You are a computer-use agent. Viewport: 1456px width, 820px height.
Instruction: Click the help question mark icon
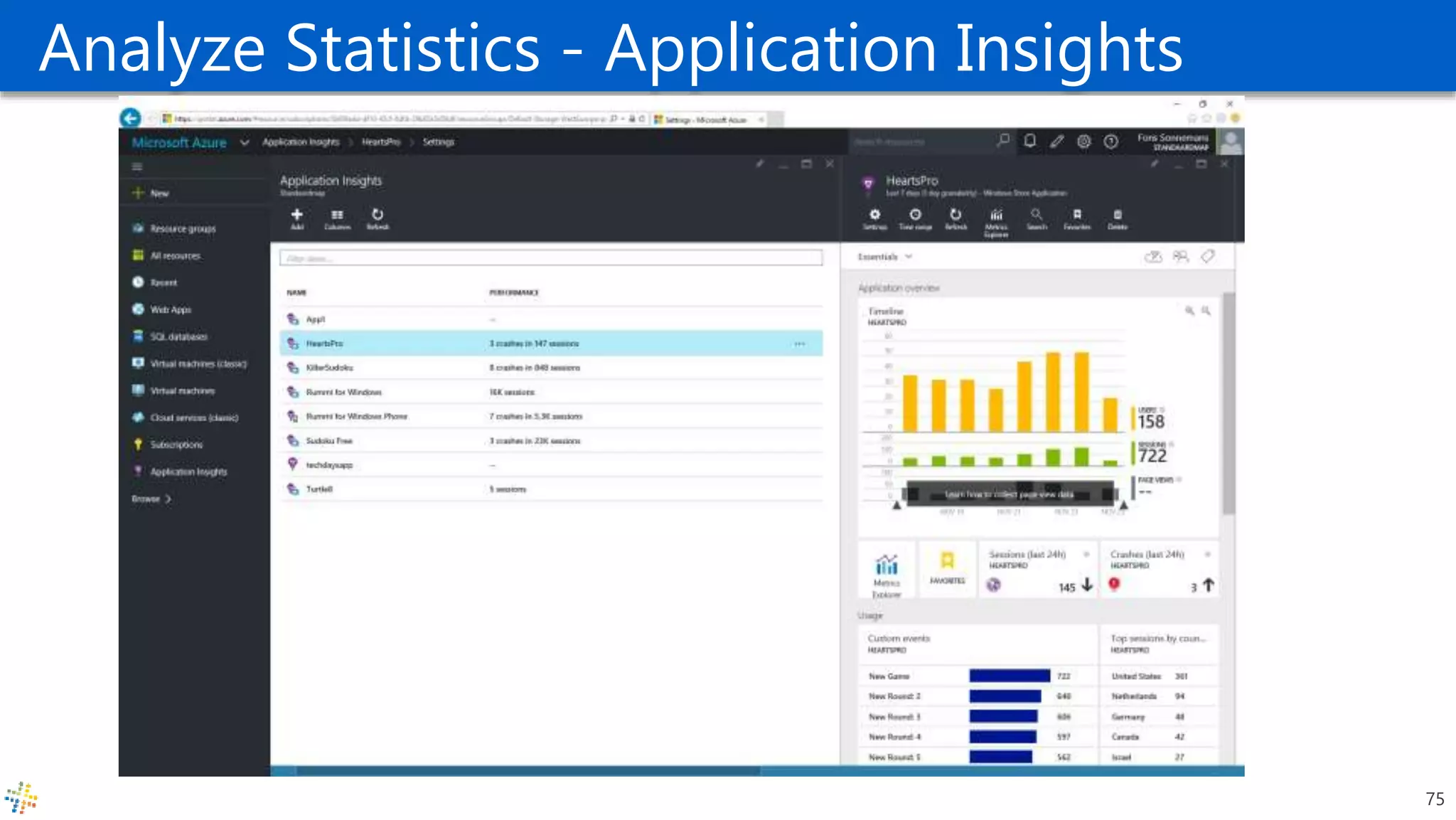coord(1111,142)
